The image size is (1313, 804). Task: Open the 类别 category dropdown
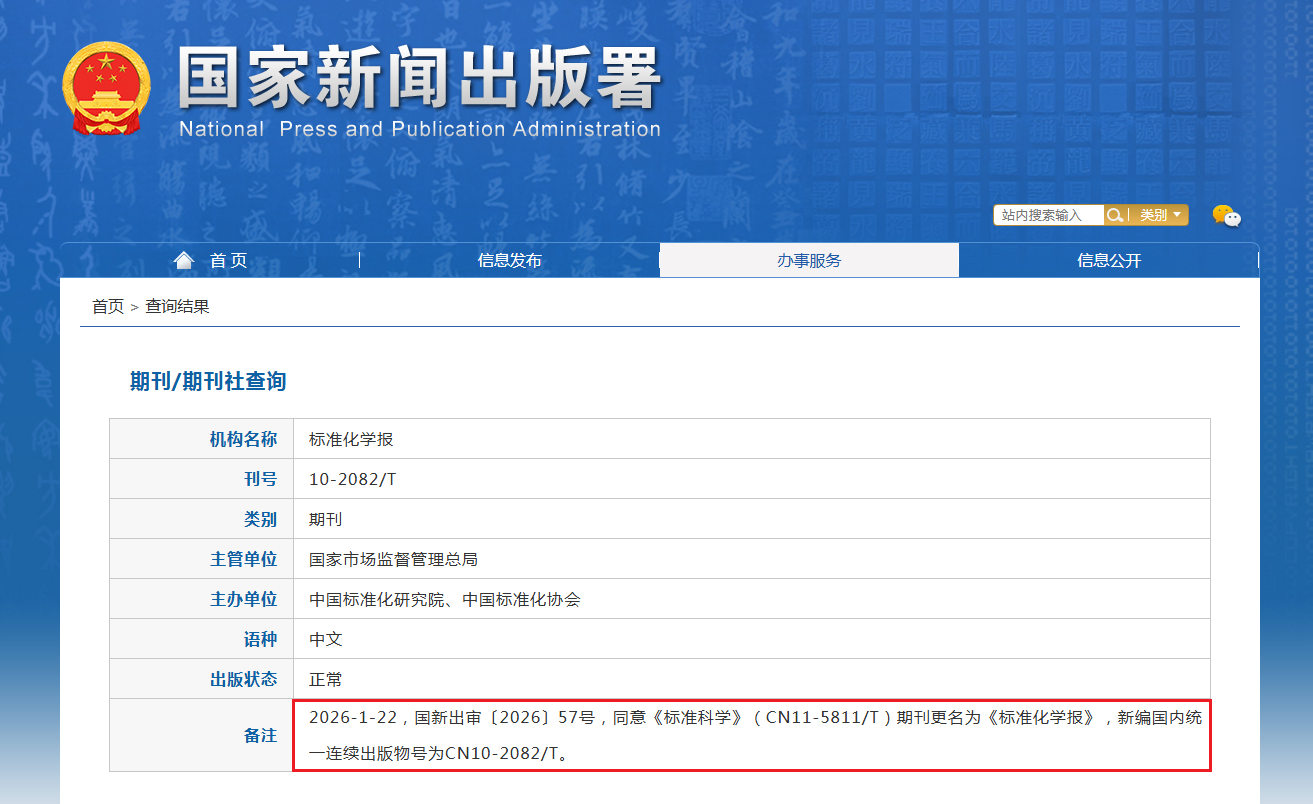click(1160, 215)
